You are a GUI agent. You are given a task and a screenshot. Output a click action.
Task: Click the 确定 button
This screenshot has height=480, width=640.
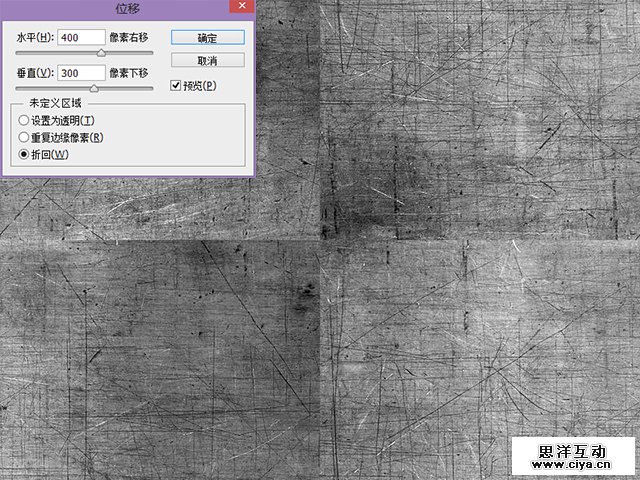[208, 38]
